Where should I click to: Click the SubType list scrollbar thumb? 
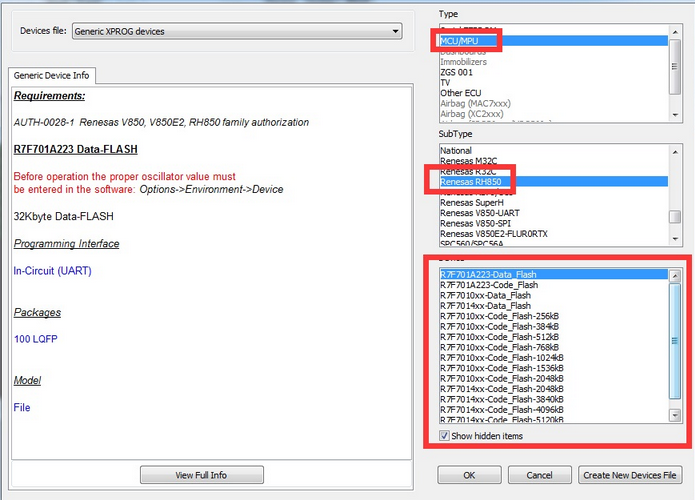(x=675, y=216)
